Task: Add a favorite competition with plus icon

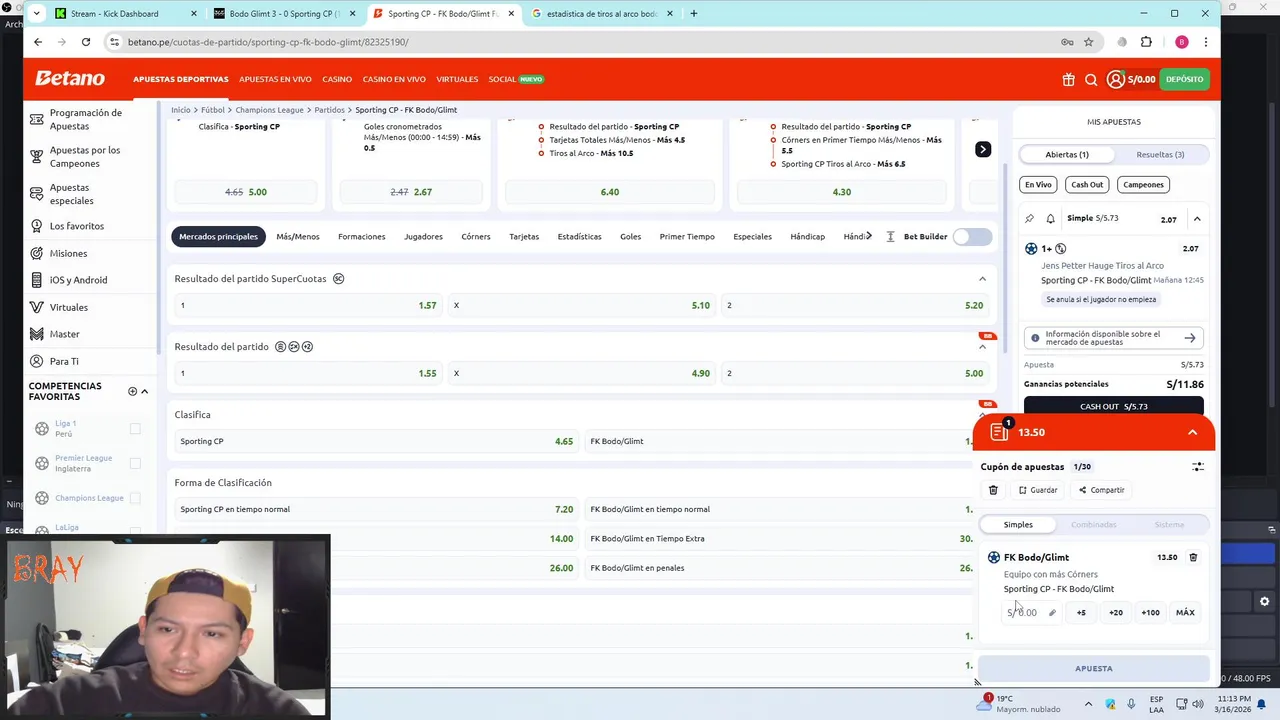Action: (132, 391)
